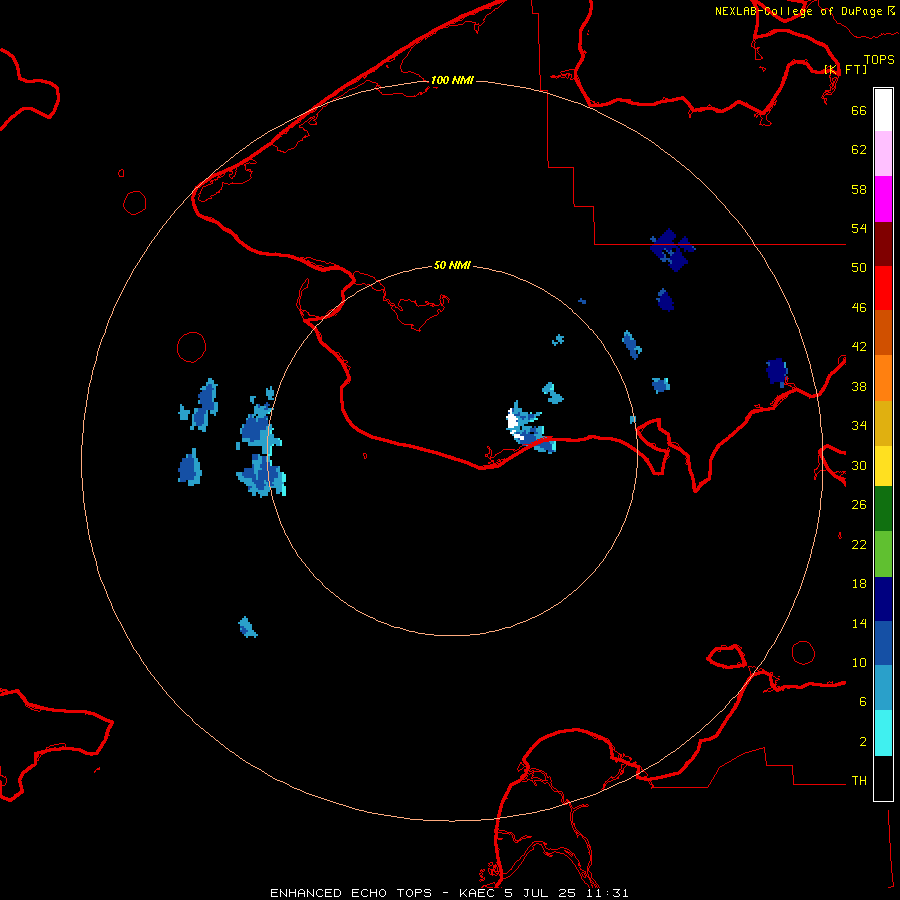Click the '42' legend value
The height and width of the screenshot is (900, 900).
pyautogui.click(x=859, y=347)
